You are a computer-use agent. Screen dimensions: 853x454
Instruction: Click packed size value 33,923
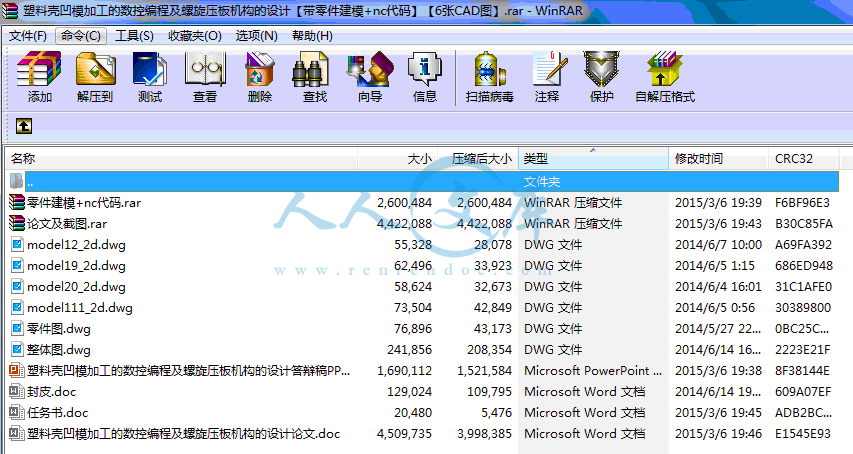(492, 266)
